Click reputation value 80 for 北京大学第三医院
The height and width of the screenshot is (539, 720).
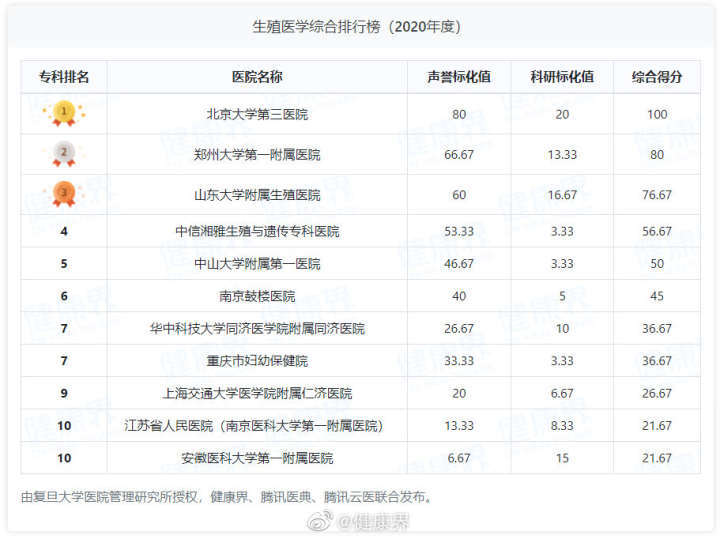pos(459,114)
